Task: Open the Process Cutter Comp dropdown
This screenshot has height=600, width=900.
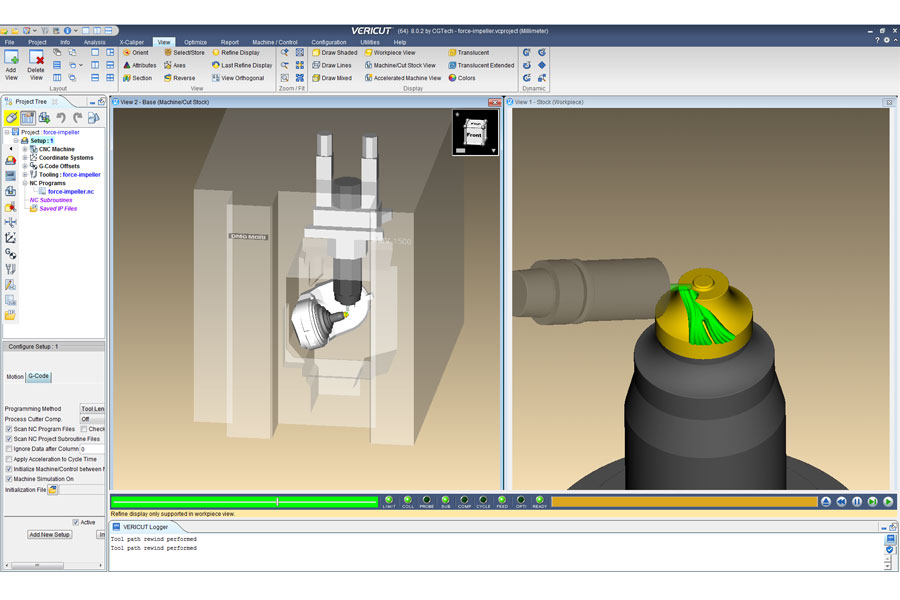Action: pos(92,419)
